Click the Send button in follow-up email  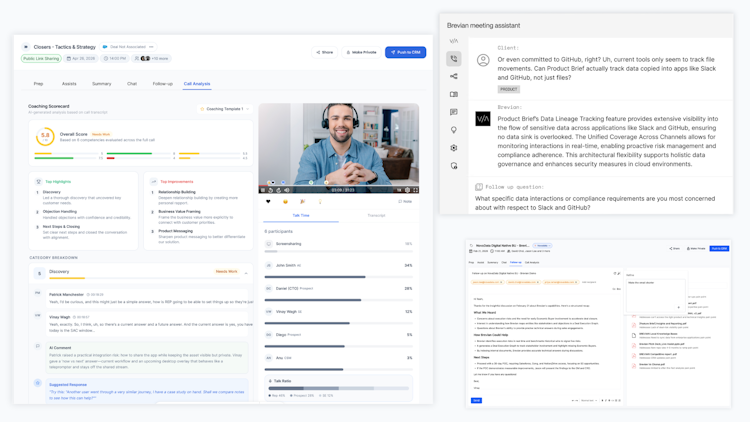476,400
